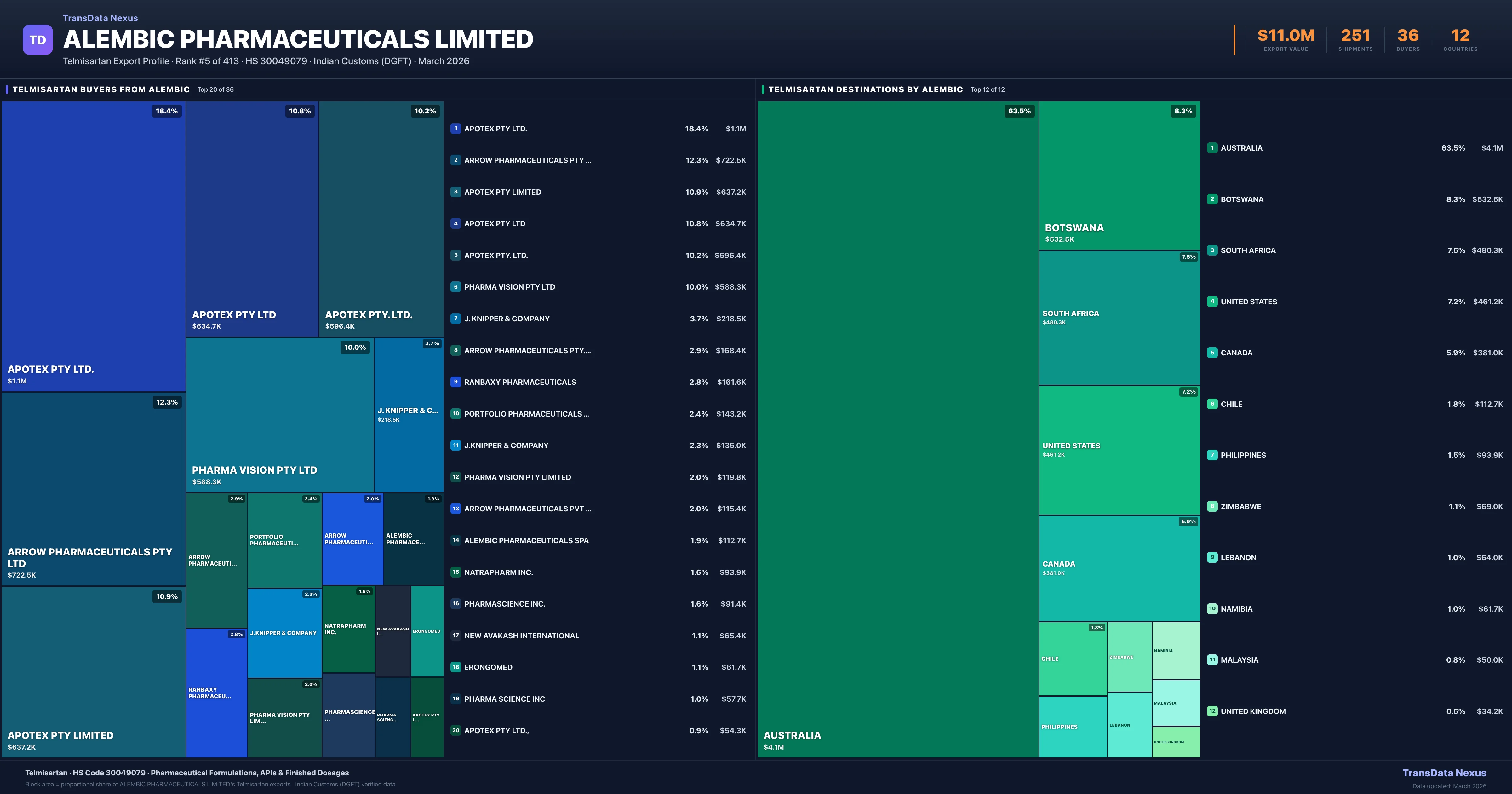
Task: Click rank badge 13 for ARROW PHARMACEUTICALS PVT
Action: tap(455, 509)
